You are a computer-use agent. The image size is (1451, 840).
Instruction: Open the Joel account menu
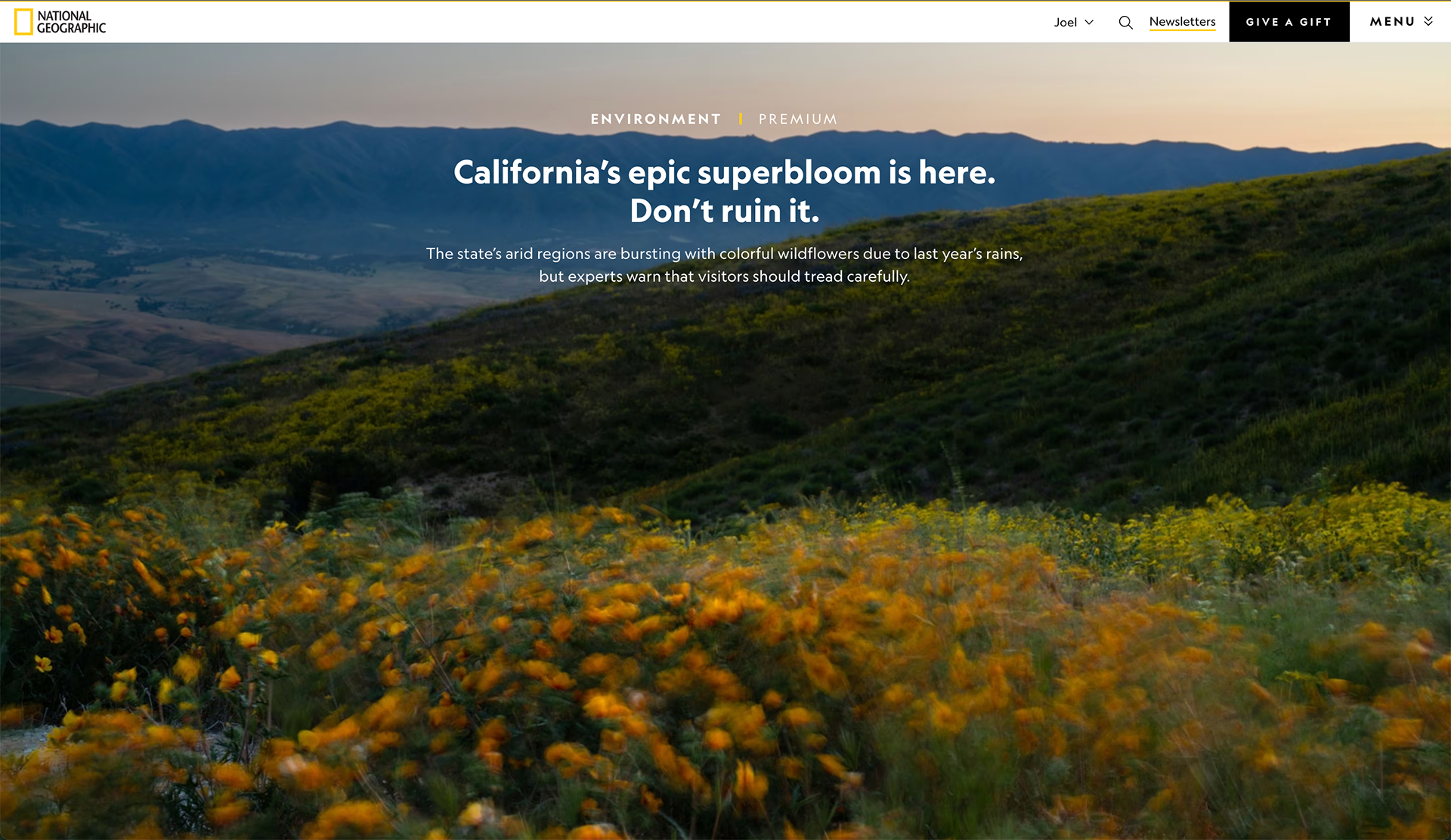tap(1065, 23)
